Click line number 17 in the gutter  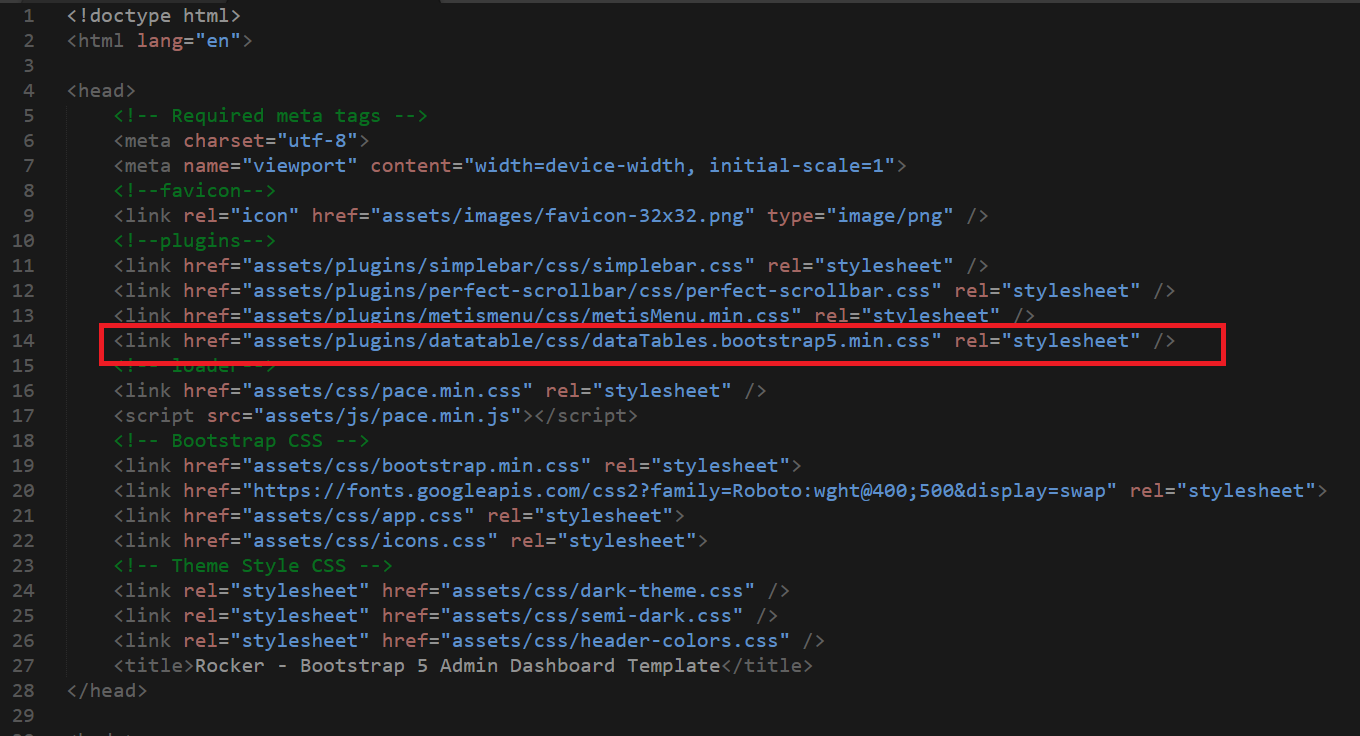pyautogui.click(x=23, y=416)
